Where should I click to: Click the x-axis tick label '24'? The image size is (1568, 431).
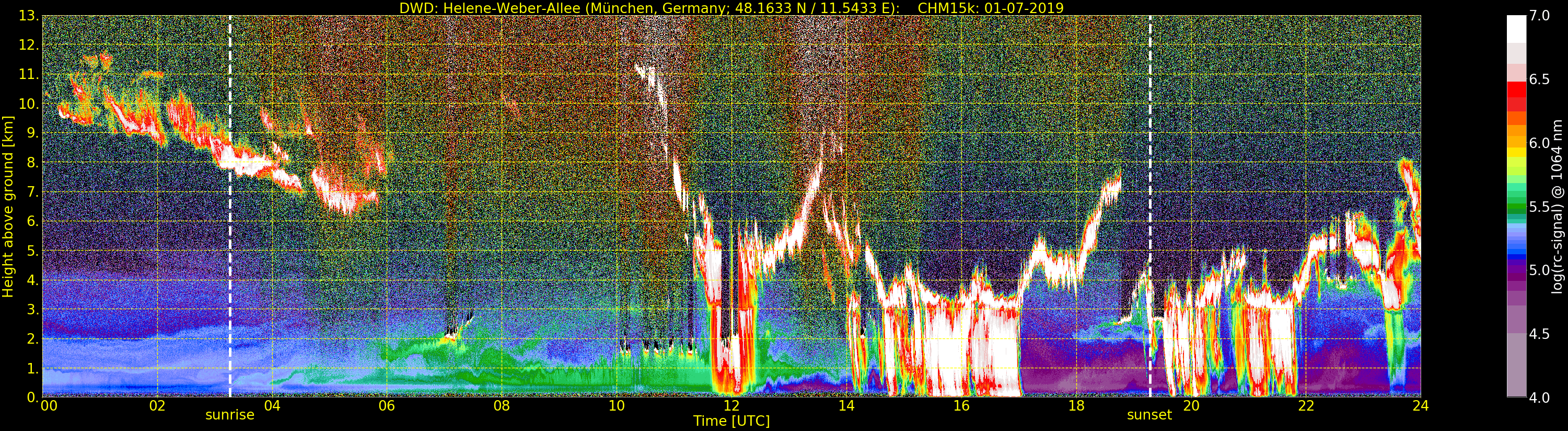(1421, 405)
